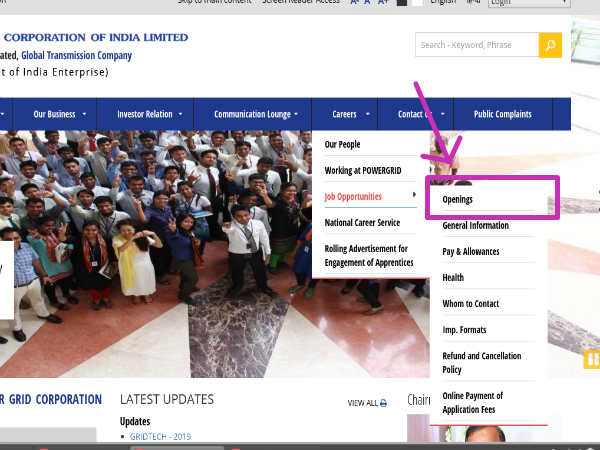Pause the banner slideshow with orange button

coord(592,359)
